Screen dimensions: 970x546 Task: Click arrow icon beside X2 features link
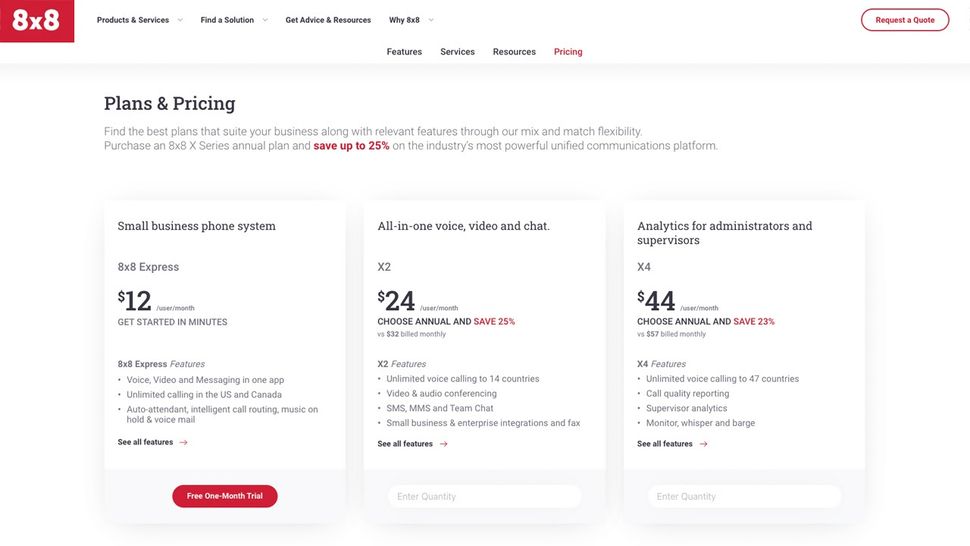[444, 444]
